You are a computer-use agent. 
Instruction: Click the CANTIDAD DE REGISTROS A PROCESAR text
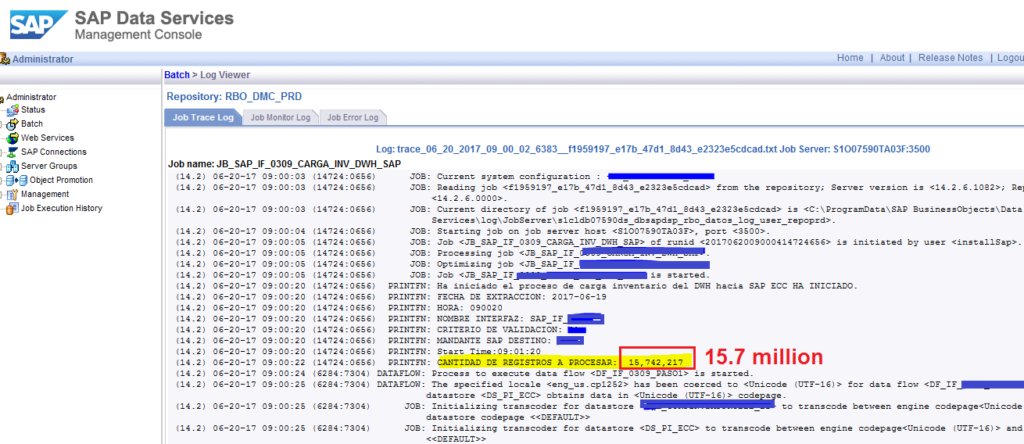pyautogui.click(x=526, y=362)
